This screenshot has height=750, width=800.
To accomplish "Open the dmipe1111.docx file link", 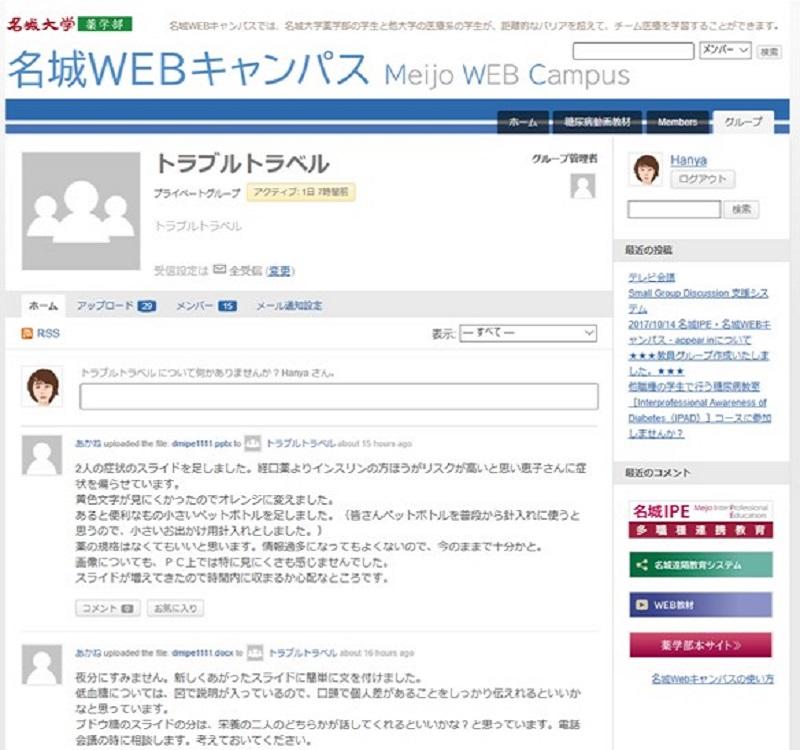I will tap(203, 653).
